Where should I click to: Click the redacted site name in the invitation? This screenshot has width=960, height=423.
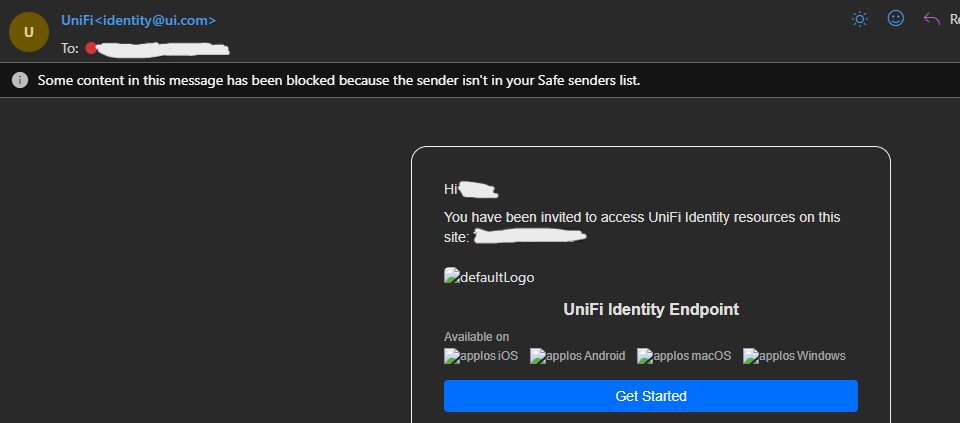pos(529,237)
